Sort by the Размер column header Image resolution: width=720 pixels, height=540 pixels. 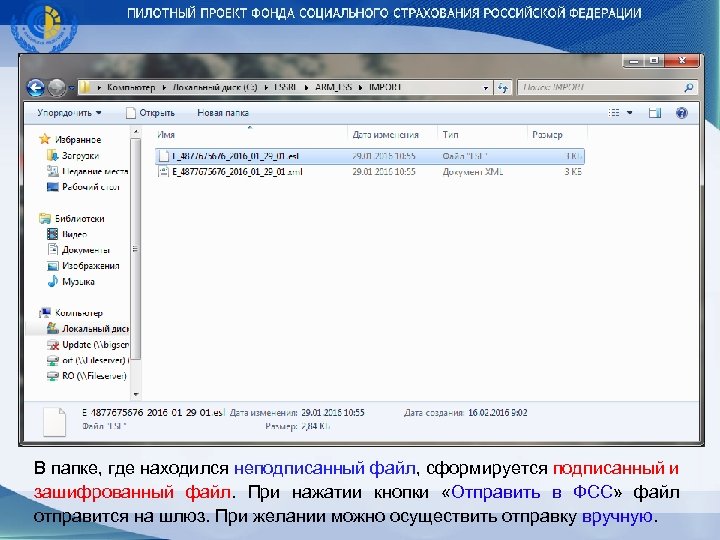pos(557,135)
